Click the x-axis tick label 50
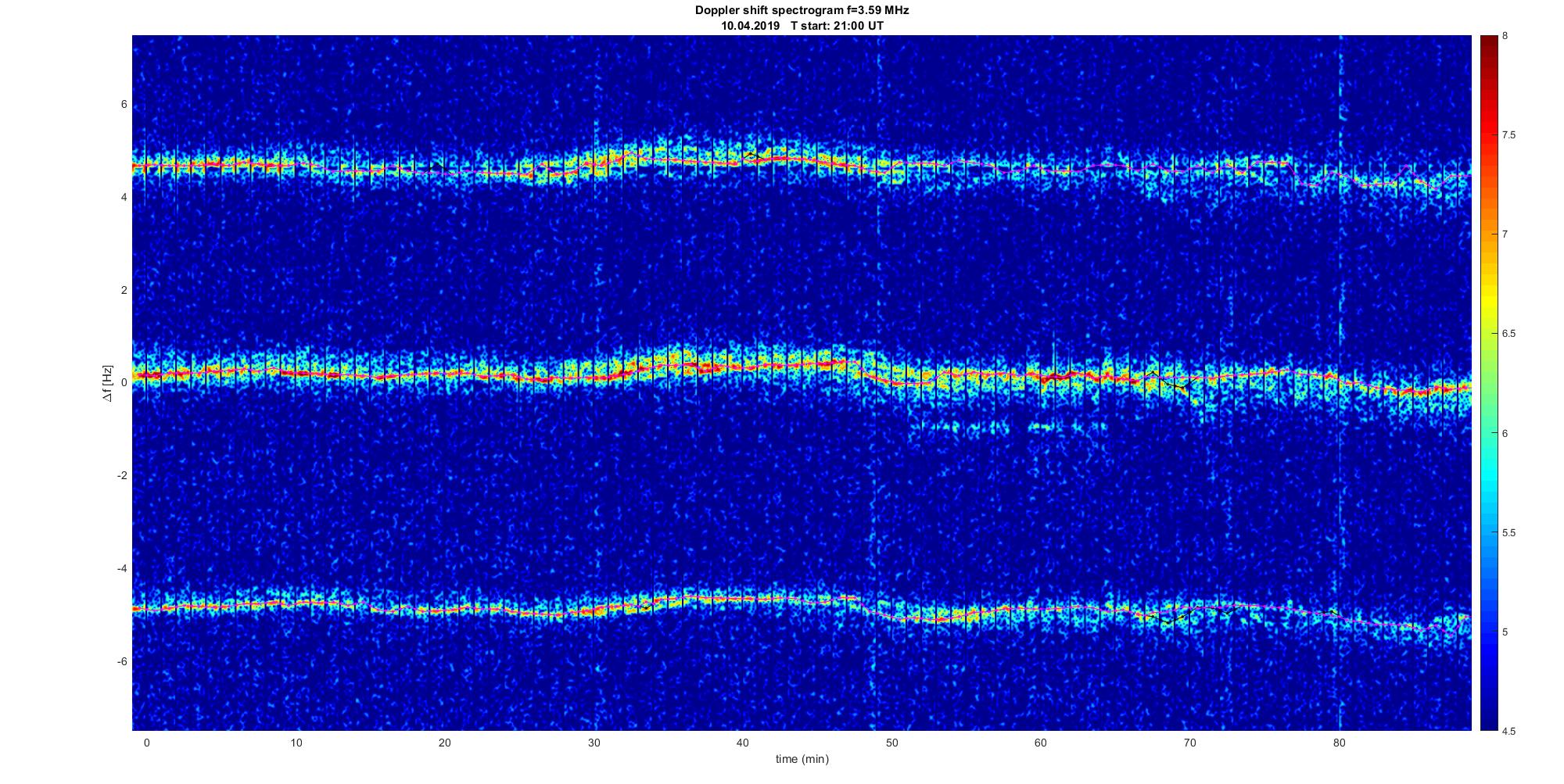The height and width of the screenshot is (784, 1564). 892,742
